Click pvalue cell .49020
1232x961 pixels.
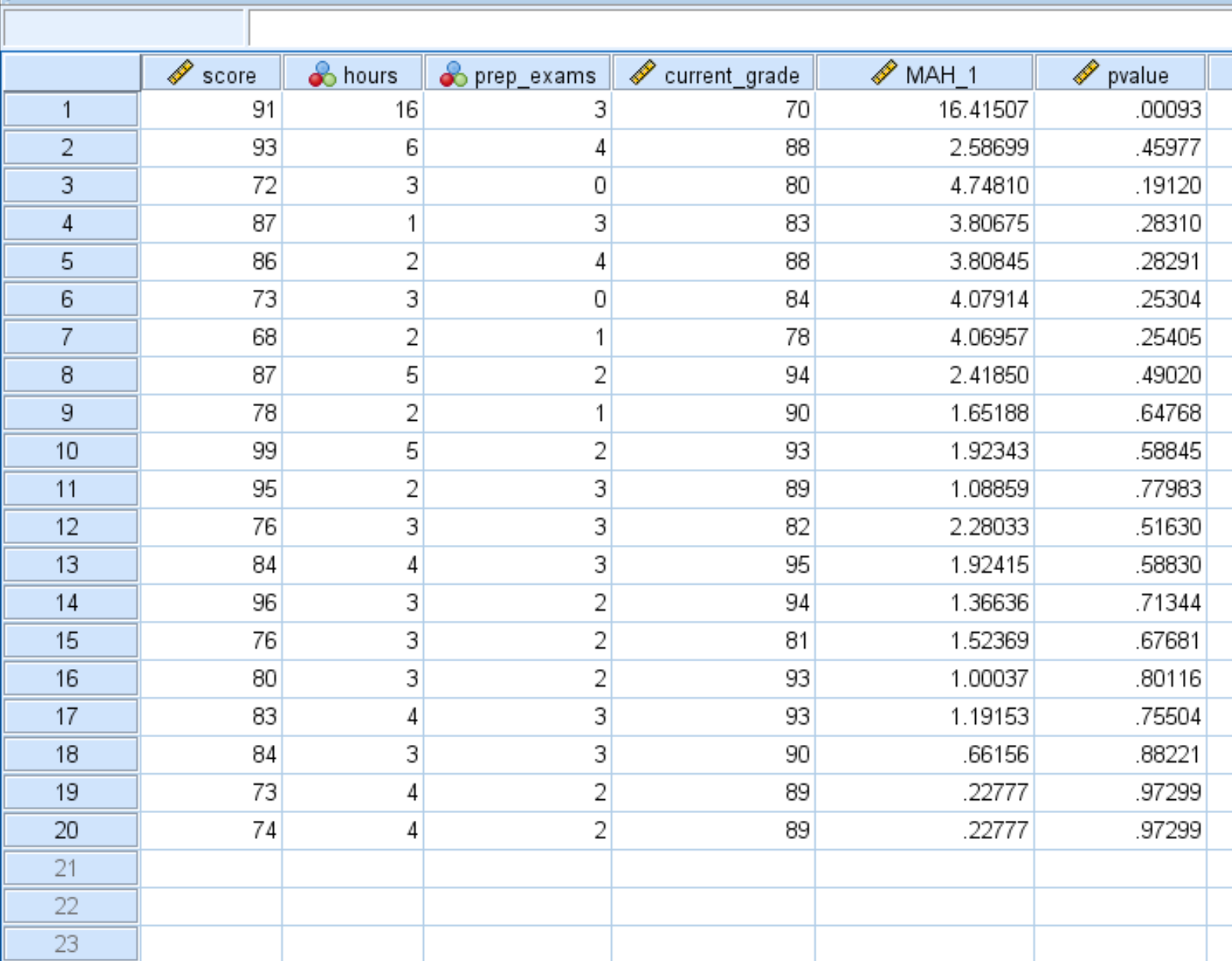point(1120,375)
